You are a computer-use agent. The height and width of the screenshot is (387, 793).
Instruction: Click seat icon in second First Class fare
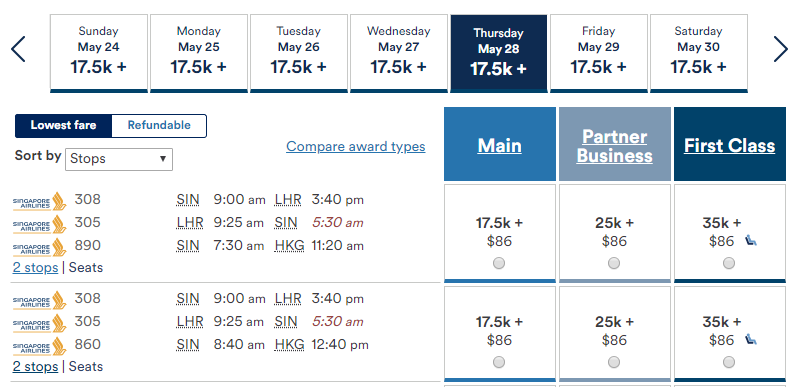click(x=751, y=340)
